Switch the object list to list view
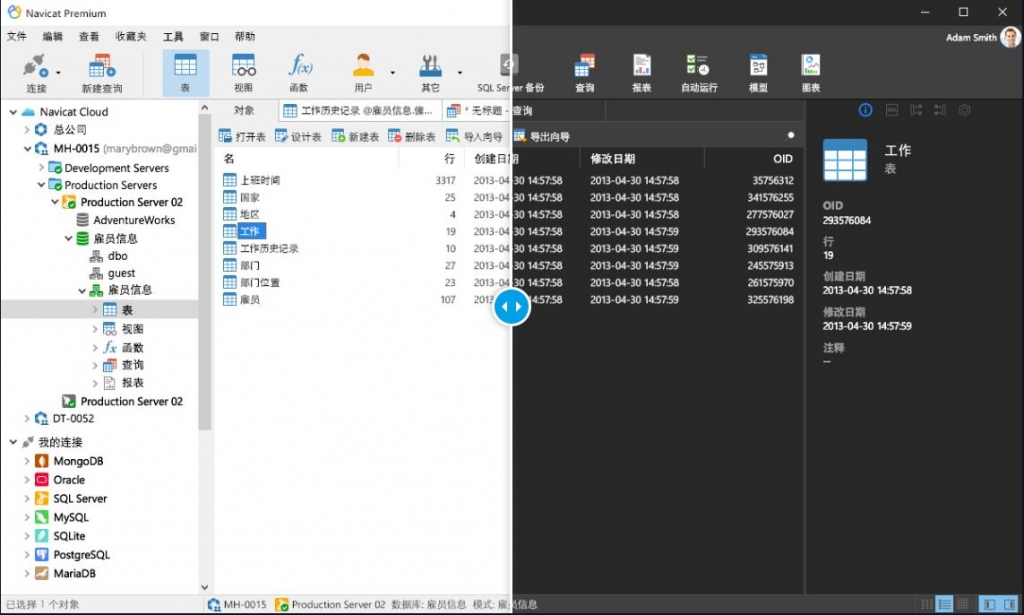Screen dimensions: 1024x615 927,604
